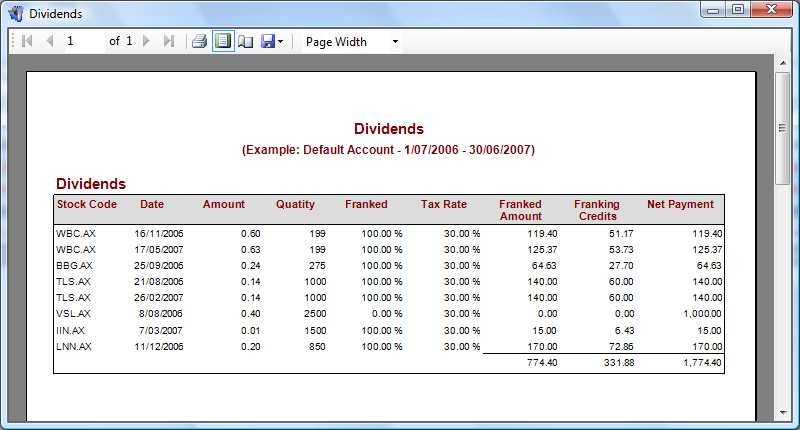The height and width of the screenshot is (430, 800).
Task: Click the VSL.AX stock code
Action: tap(73, 314)
